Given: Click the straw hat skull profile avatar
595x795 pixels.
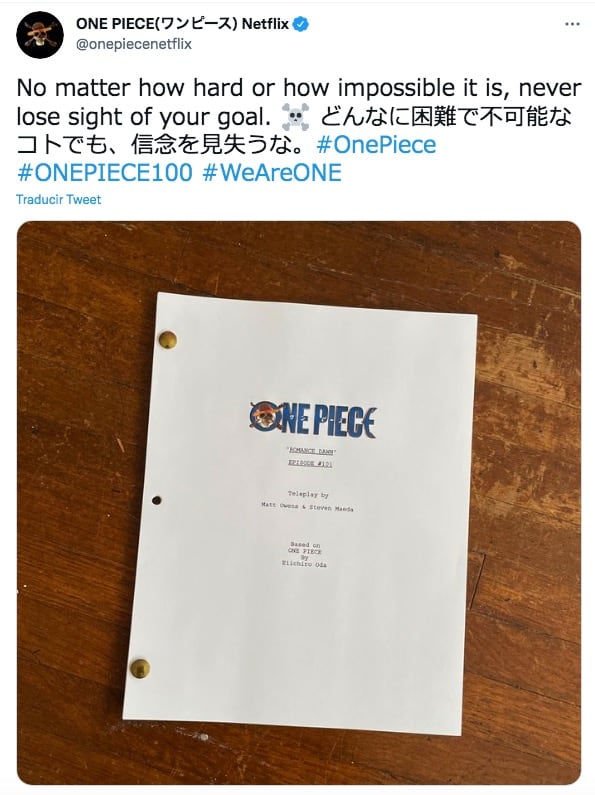Looking at the screenshot, I should (40, 34).
